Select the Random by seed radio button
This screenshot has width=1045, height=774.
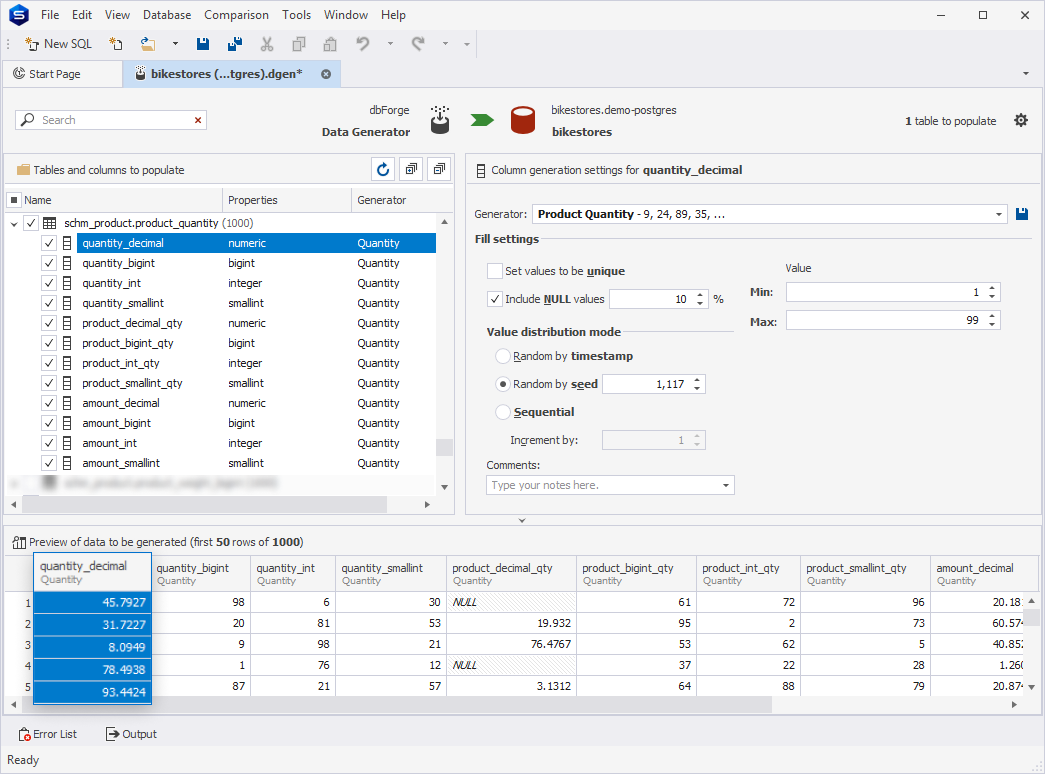[x=503, y=384]
